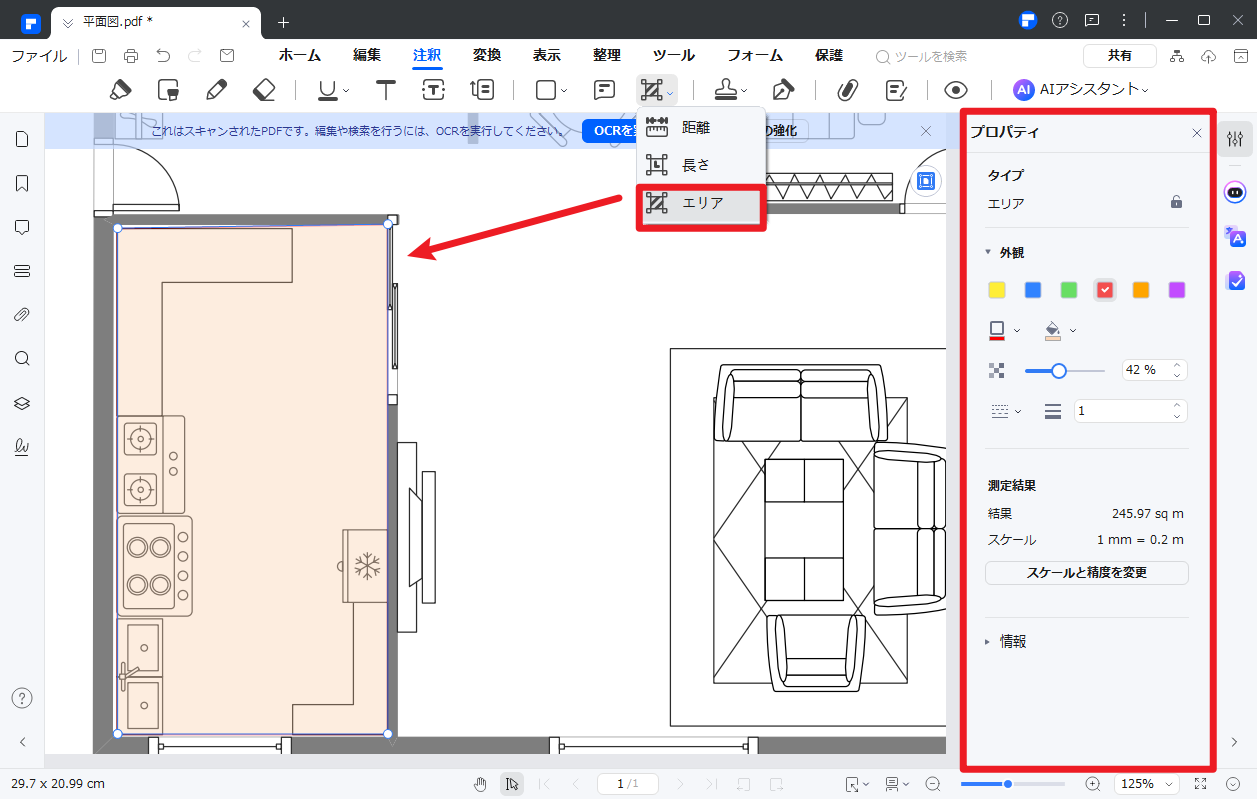
Task: Select the pencil drawing tool
Action: point(216,90)
